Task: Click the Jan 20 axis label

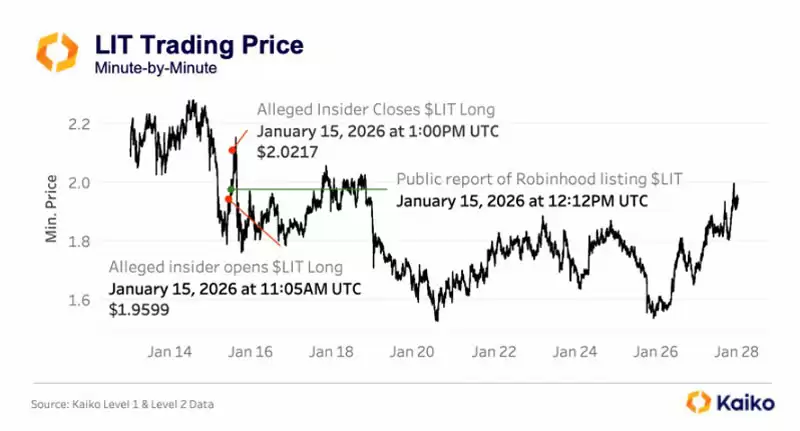Action: click(412, 351)
